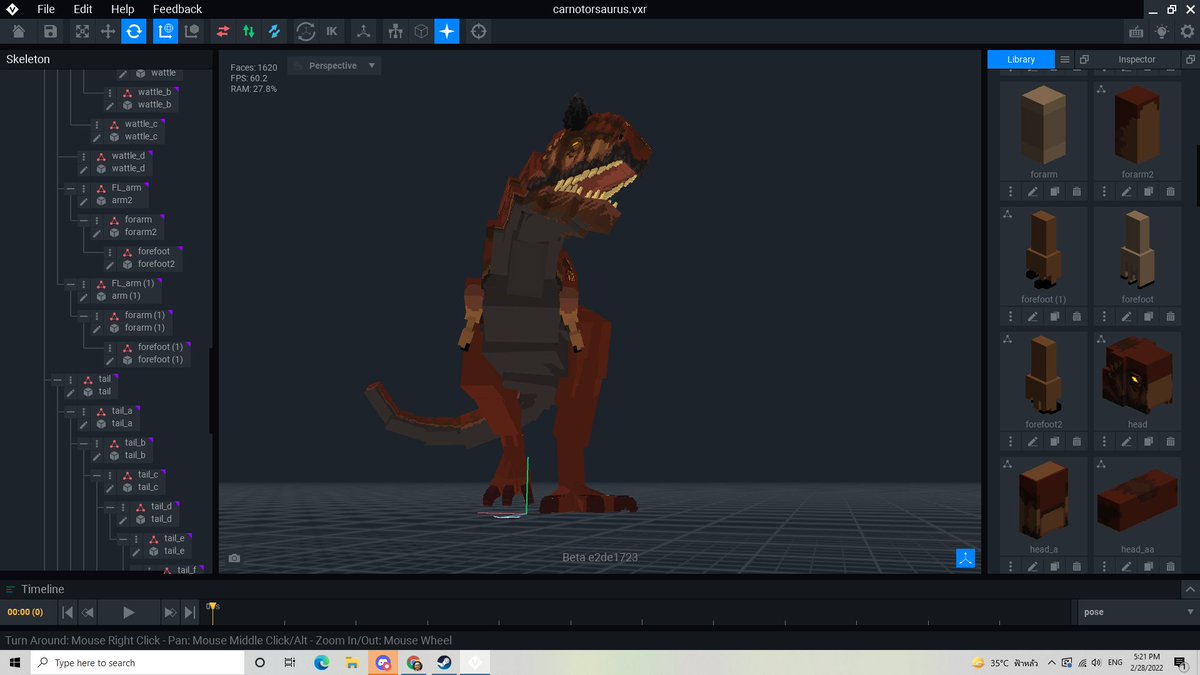
Task: Toggle IK mode in the toolbar
Action: click(332, 32)
